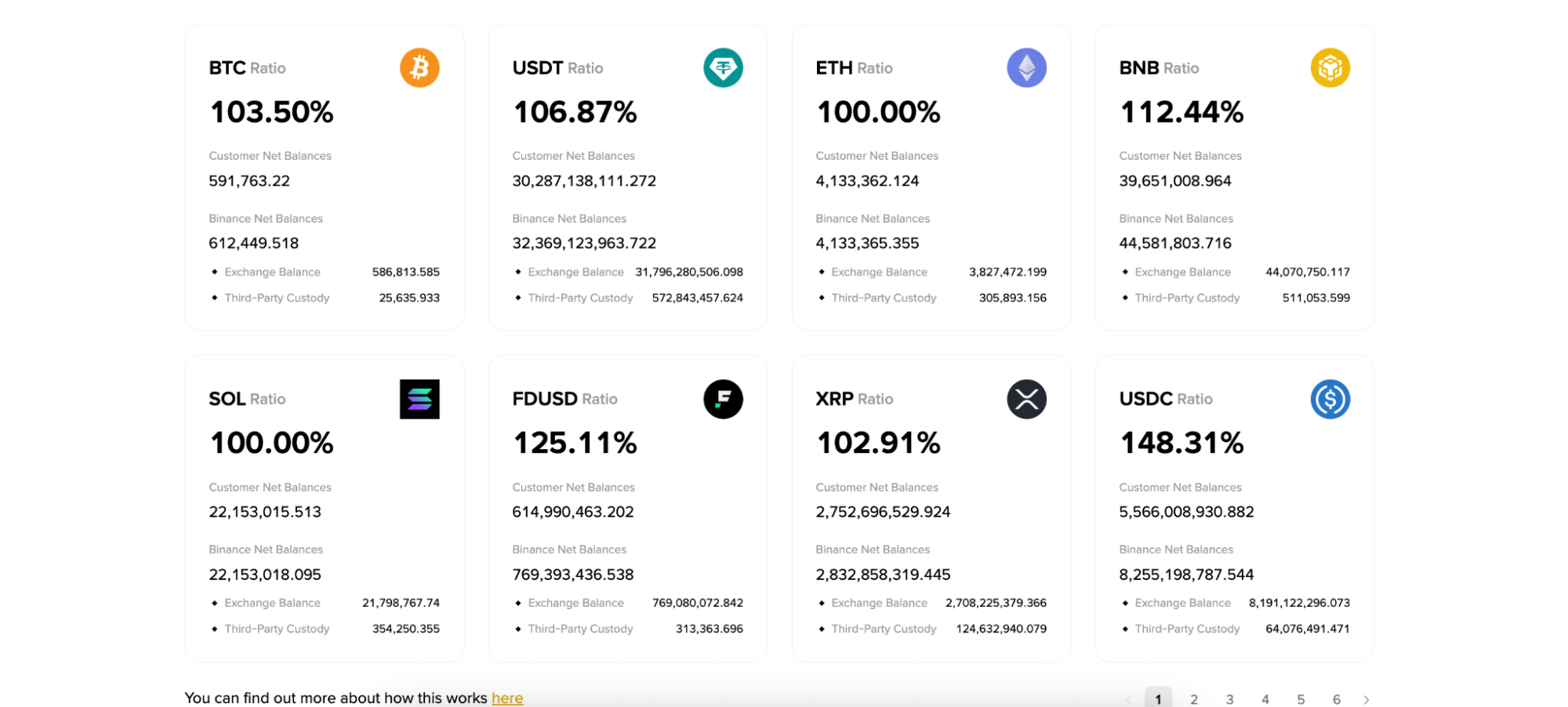
Task: Click the XRP Exchange Balance row
Action: [x=931, y=603]
